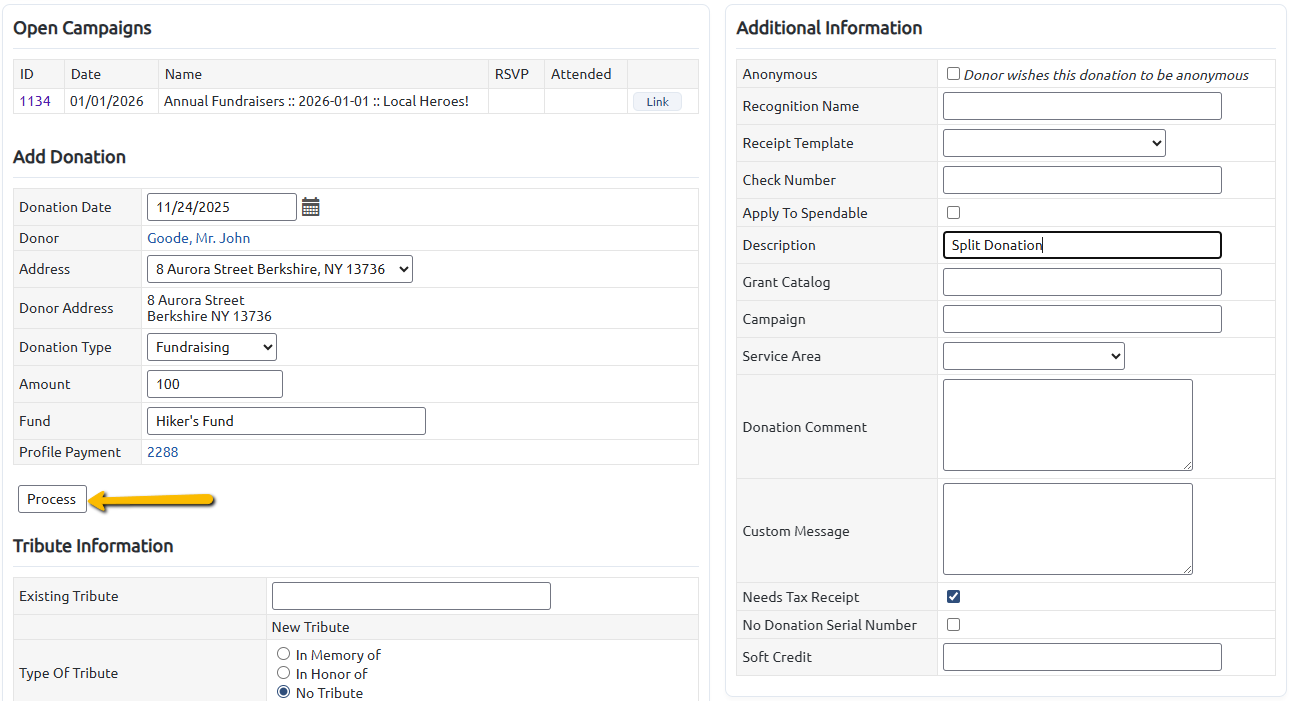The image size is (1292, 701).
Task: Select the In Honor of radio option
Action: (284, 674)
